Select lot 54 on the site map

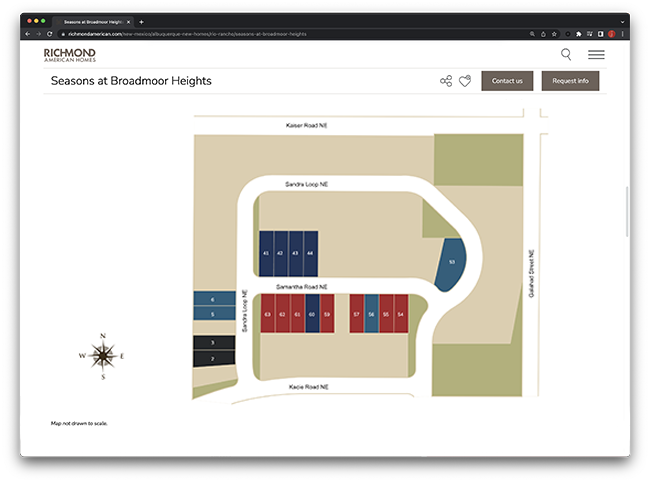coord(401,314)
